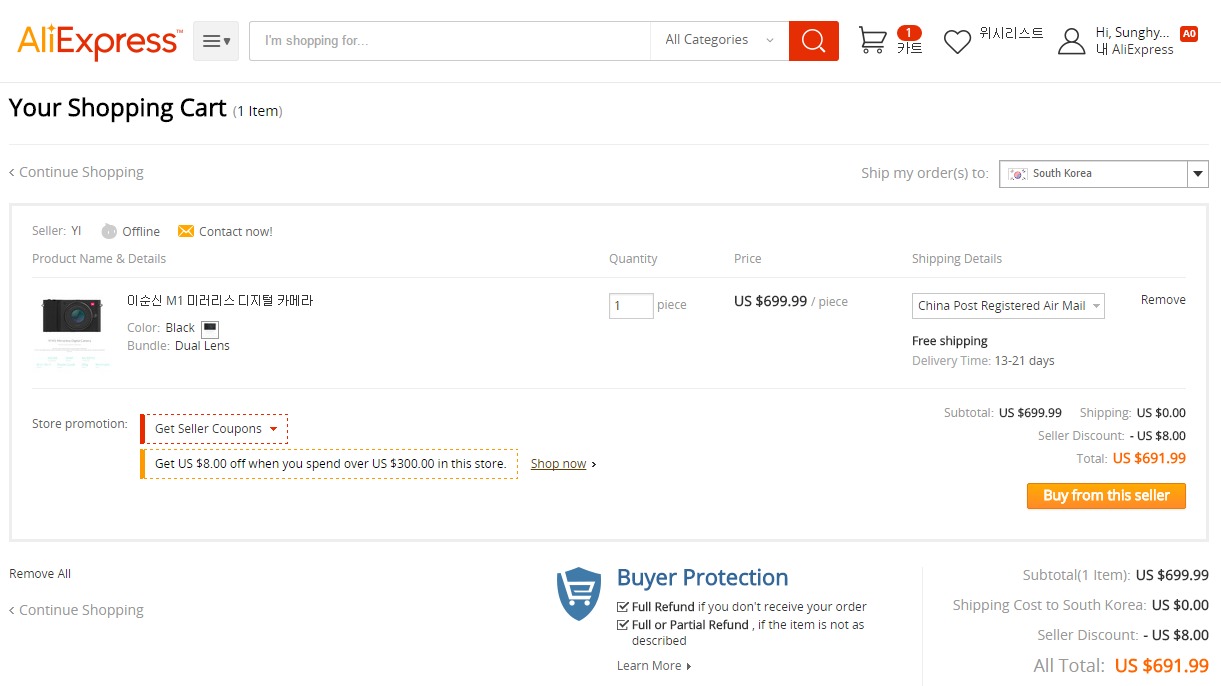1221x686 pixels.
Task: Click the Buyer Protection shield icon
Action: tap(579, 594)
